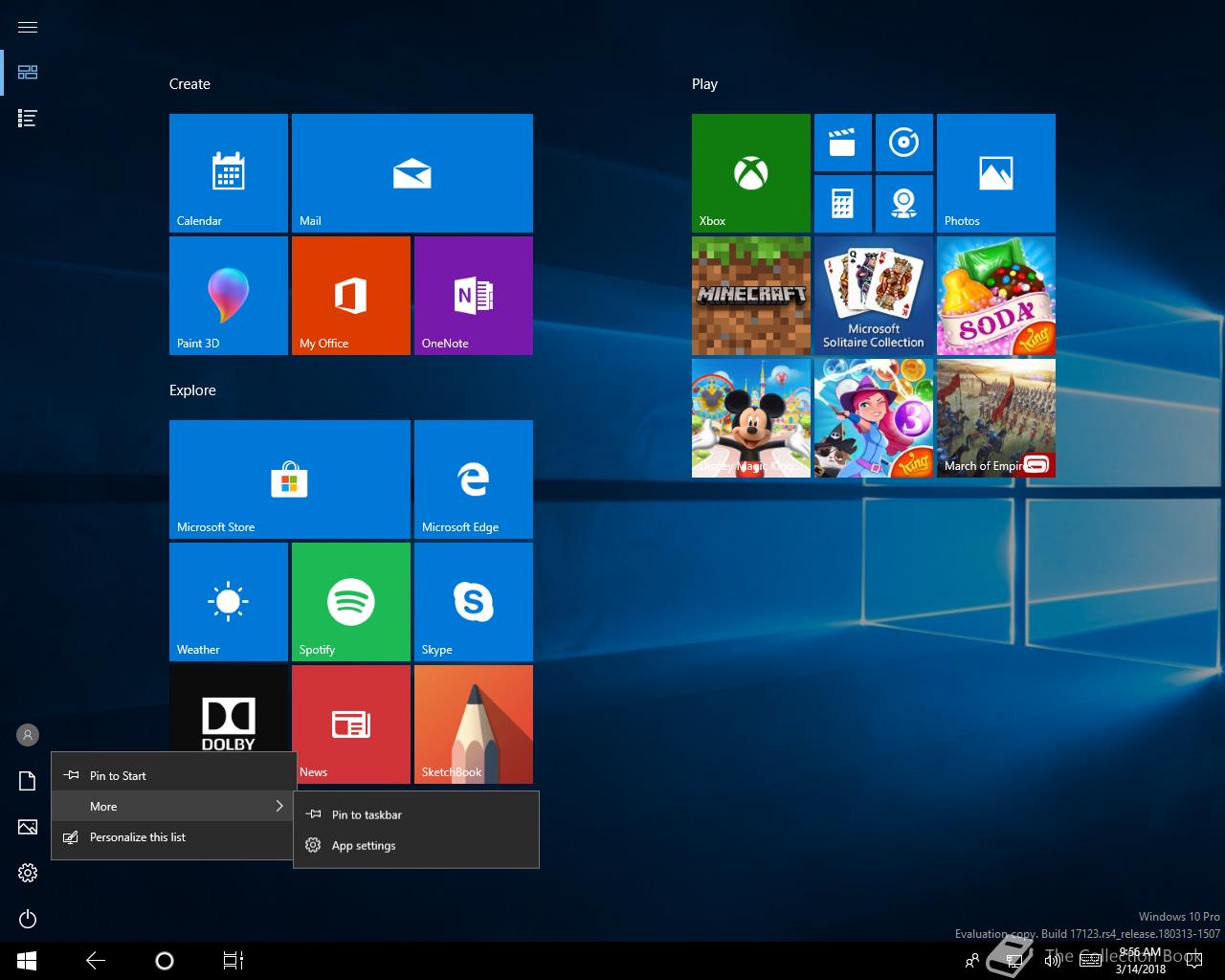Image resolution: width=1225 pixels, height=980 pixels.
Task: Open Power options button
Action: [28, 919]
